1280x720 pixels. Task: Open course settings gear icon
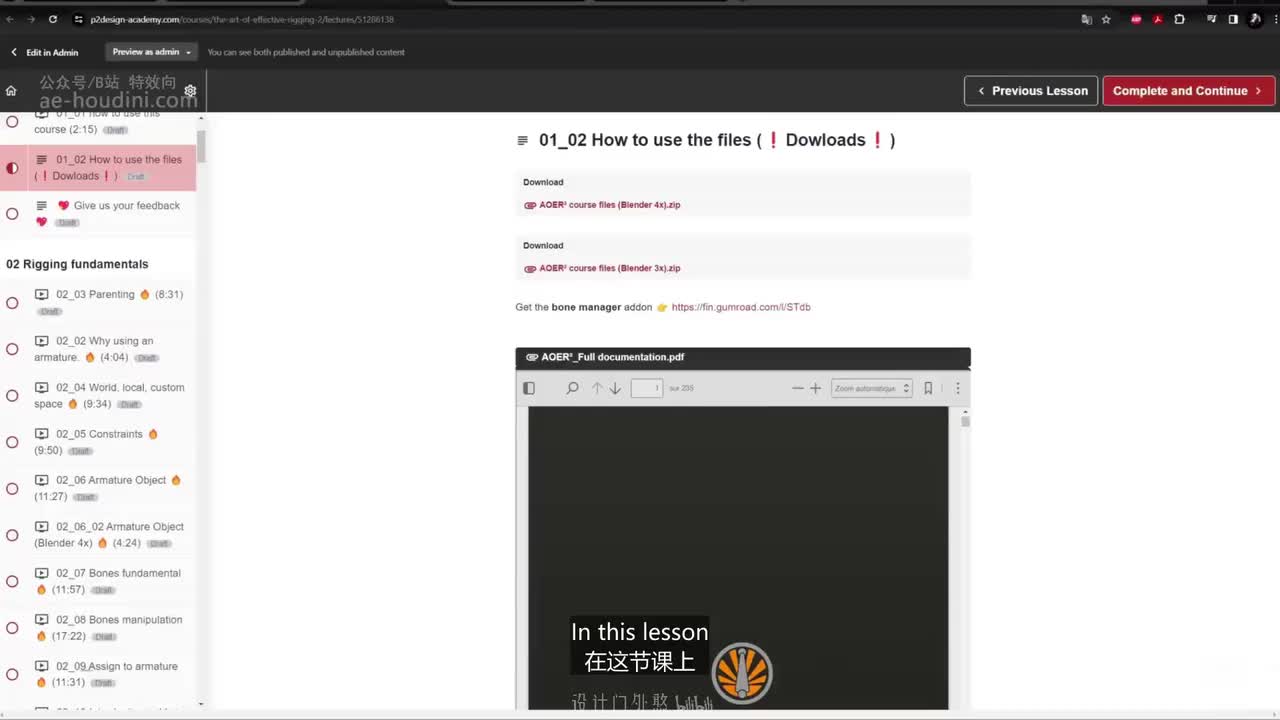(190, 91)
